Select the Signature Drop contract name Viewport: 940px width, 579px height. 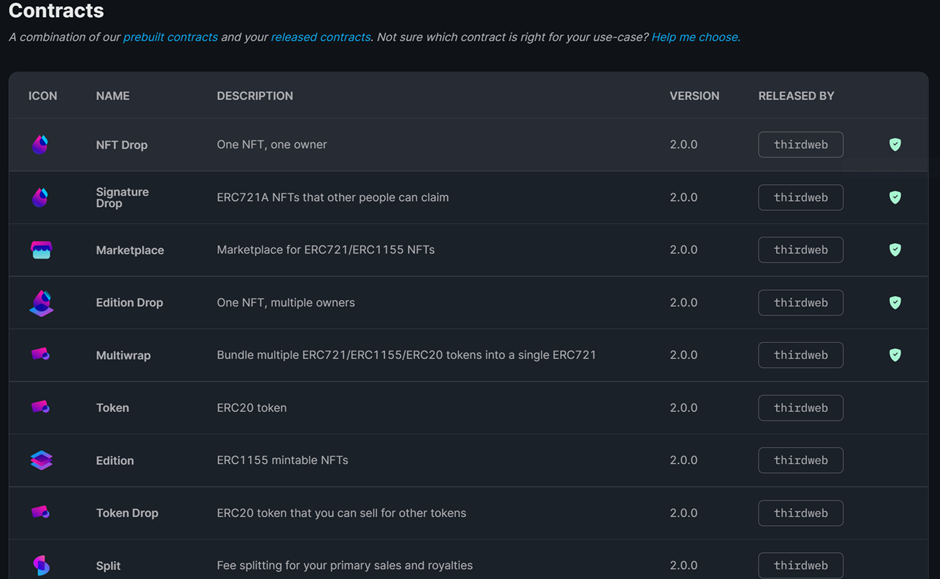click(x=122, y=197)
